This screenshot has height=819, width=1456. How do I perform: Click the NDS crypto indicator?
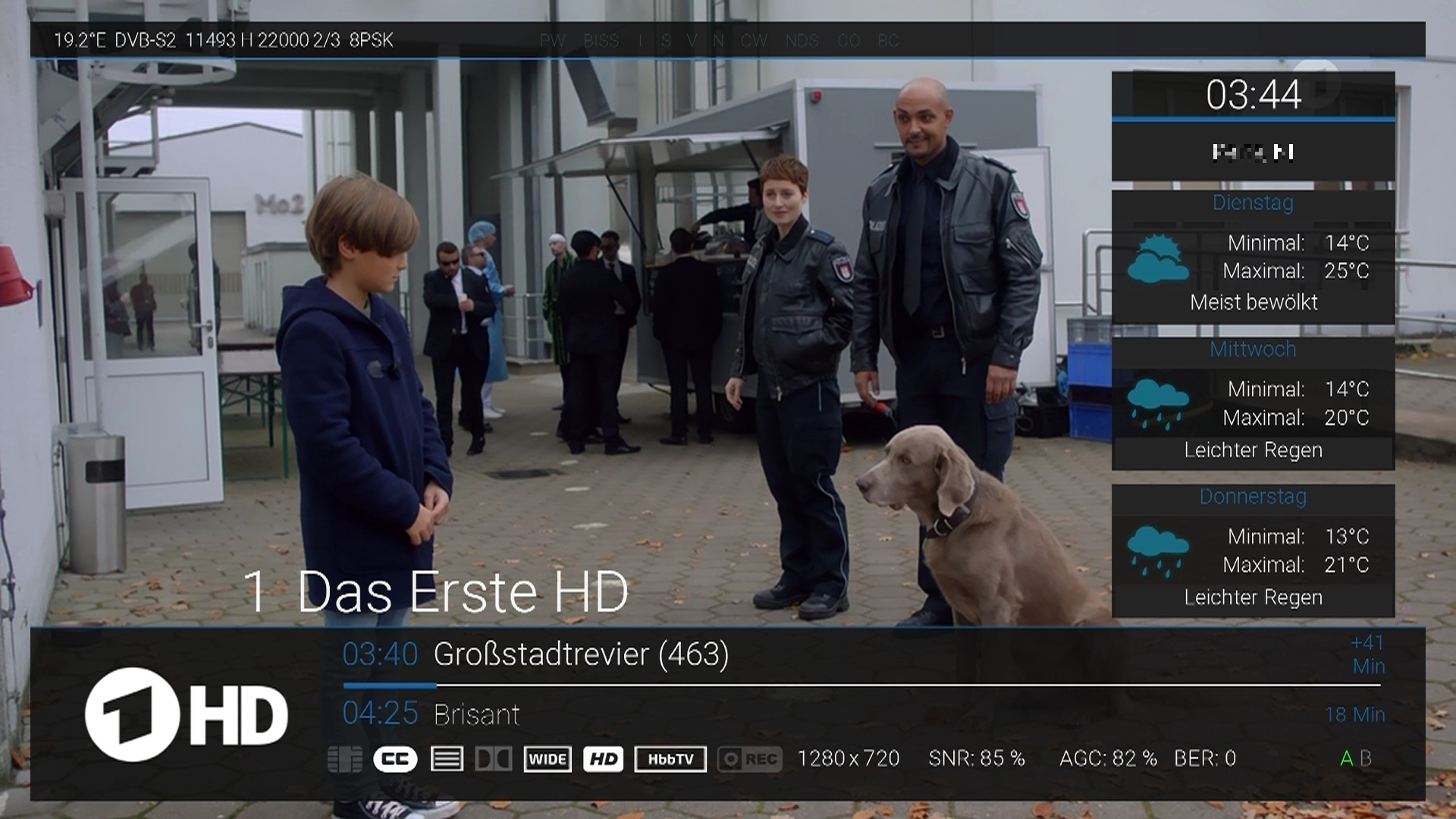802,41
